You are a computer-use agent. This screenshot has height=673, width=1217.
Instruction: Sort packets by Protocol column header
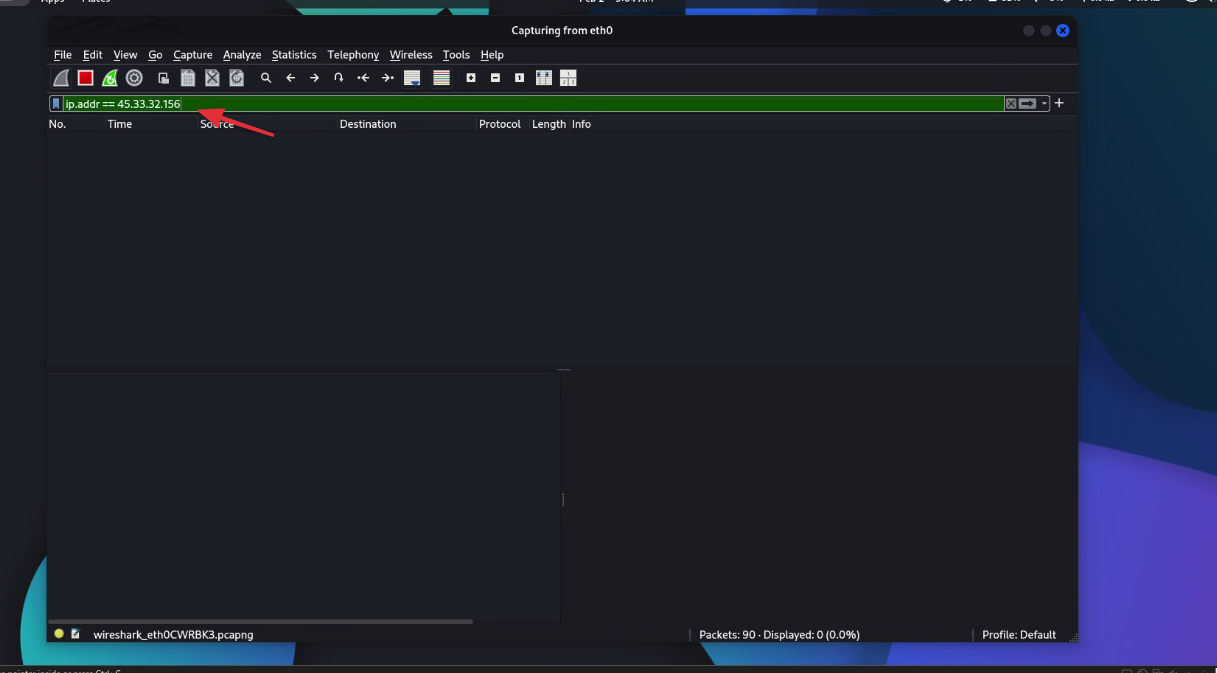tap(499, 124)
